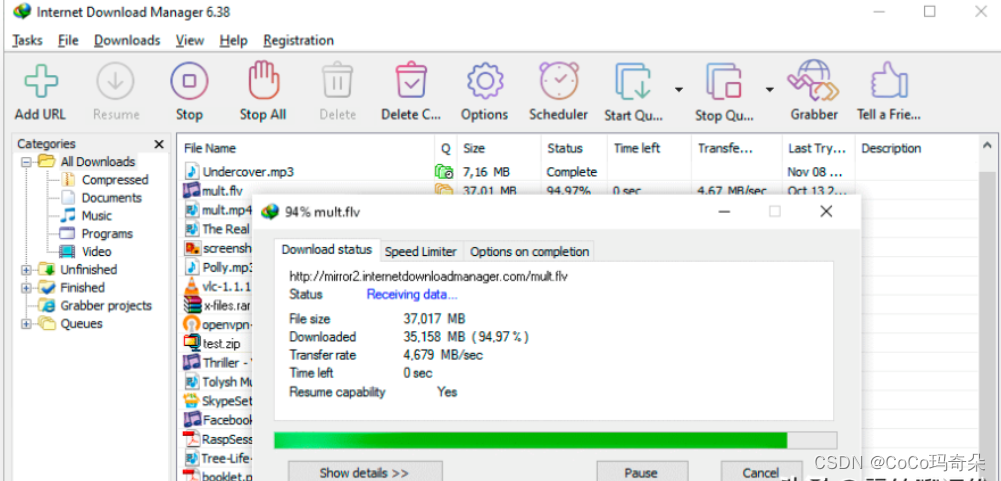The width and height of the screenshot is (1001, 481).
Task: Switch to Options on completion tab
Action: coord(529,252)
